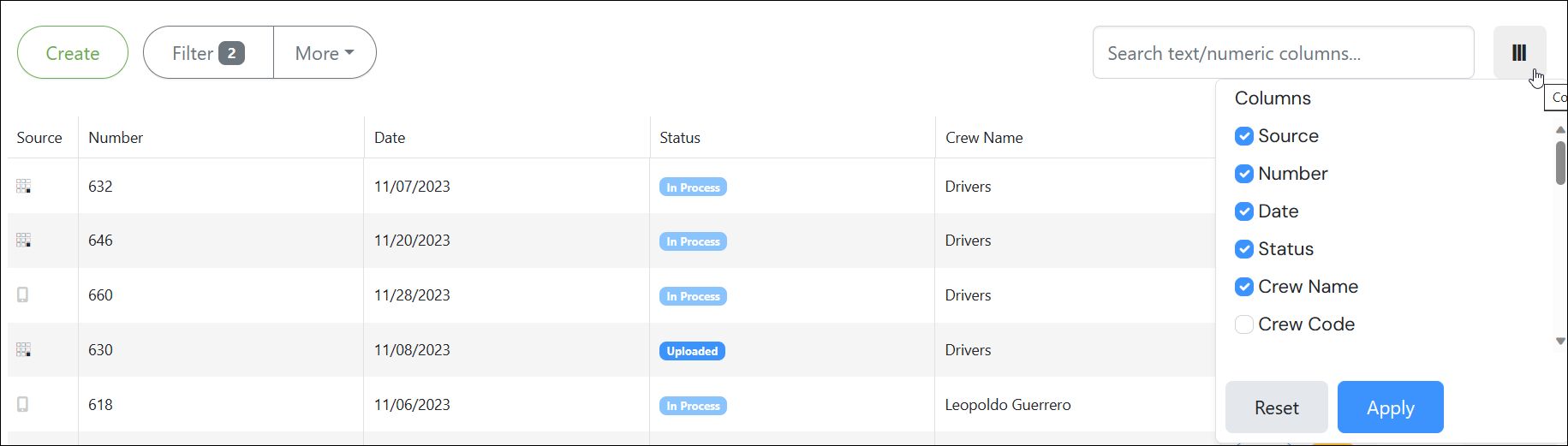Click the Uploaded status badge

point(692,351)
